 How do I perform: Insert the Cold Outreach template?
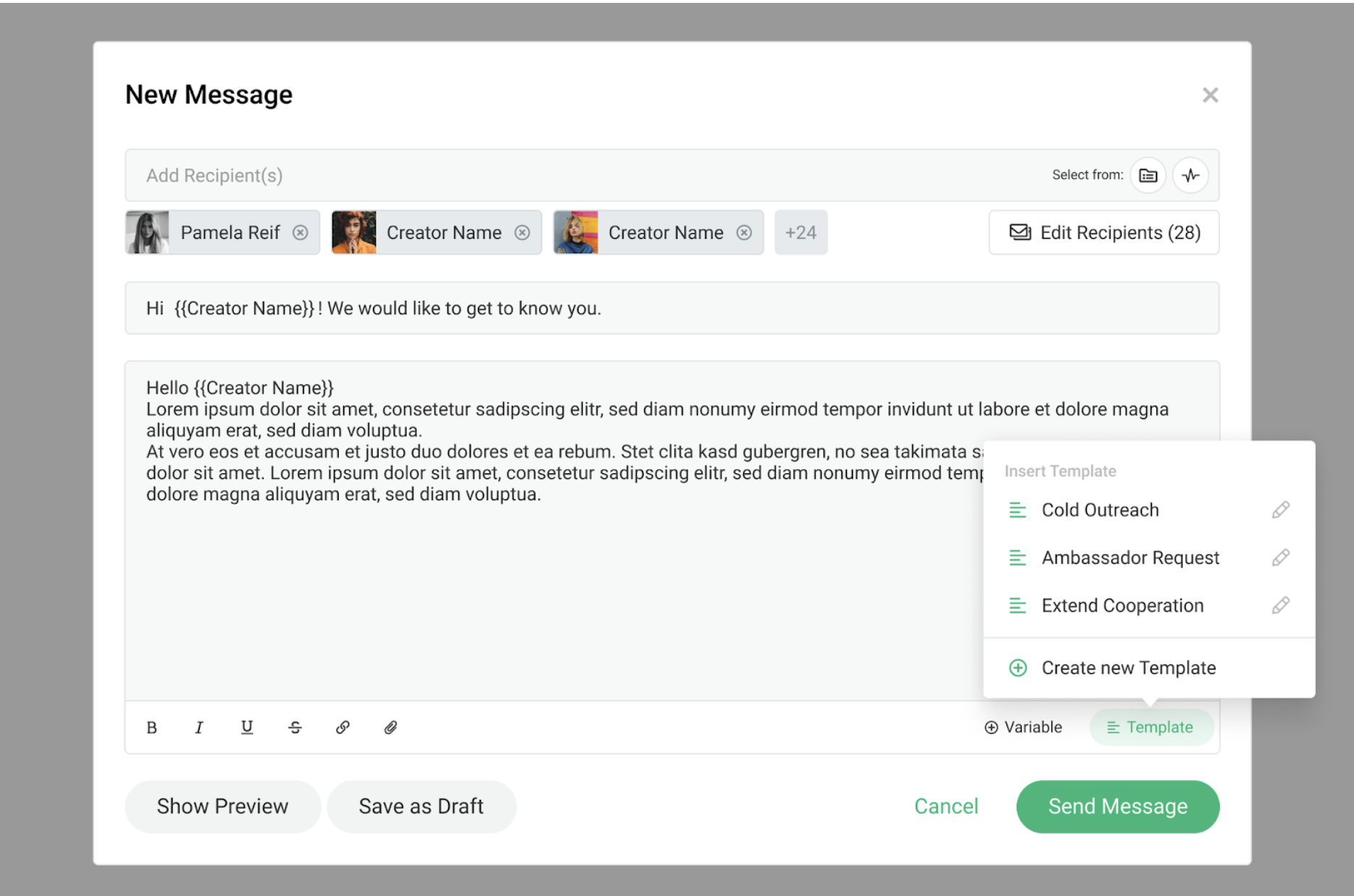point(1099,510)
